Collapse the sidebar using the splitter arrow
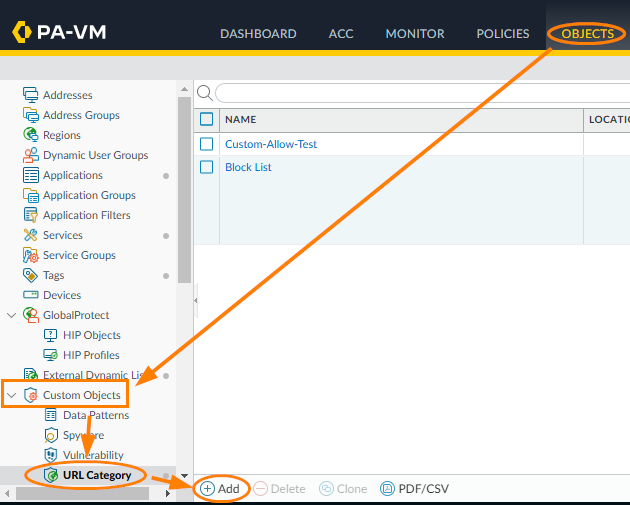The width and height of the screenshot is (630, 505). 196,301
